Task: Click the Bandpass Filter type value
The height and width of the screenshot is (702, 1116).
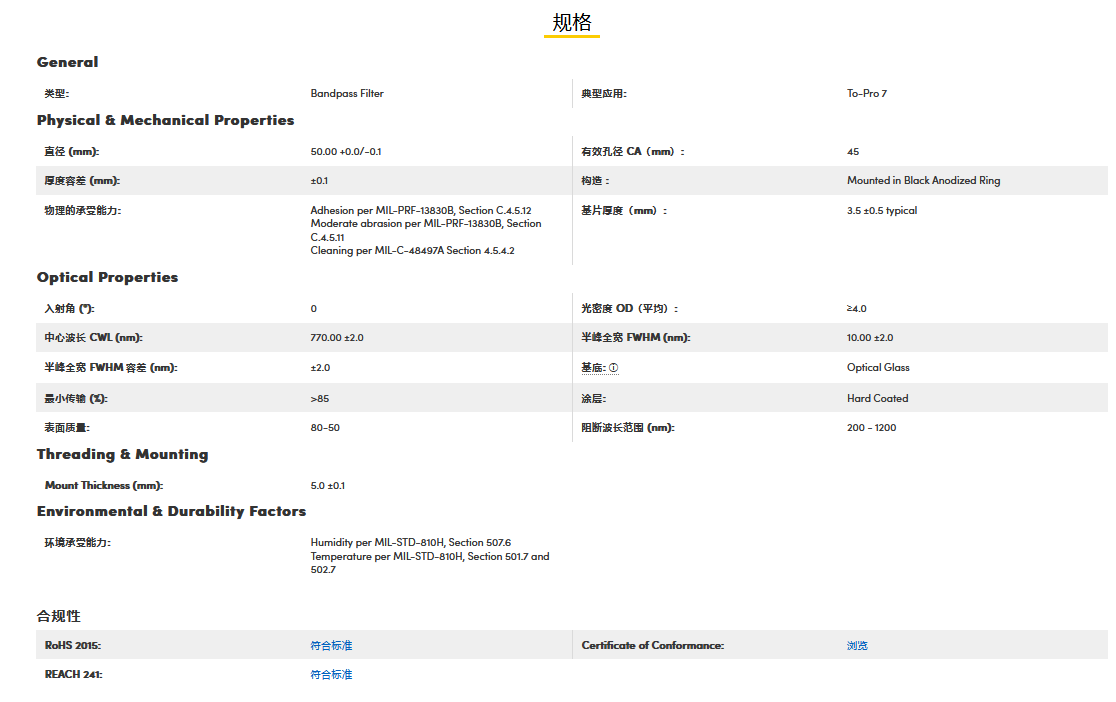Action: click(347, 94)
